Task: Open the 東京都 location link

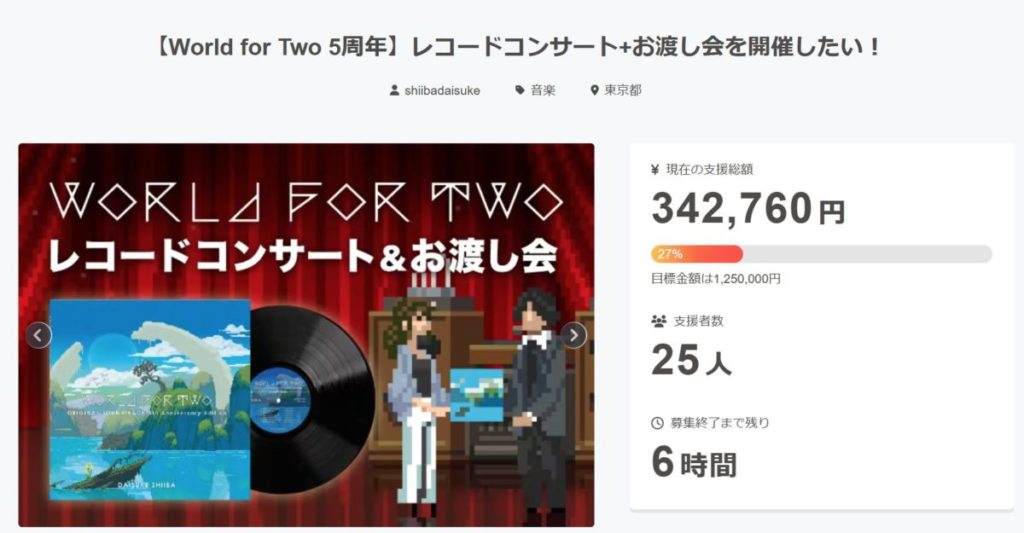Action: click(622, 91)
